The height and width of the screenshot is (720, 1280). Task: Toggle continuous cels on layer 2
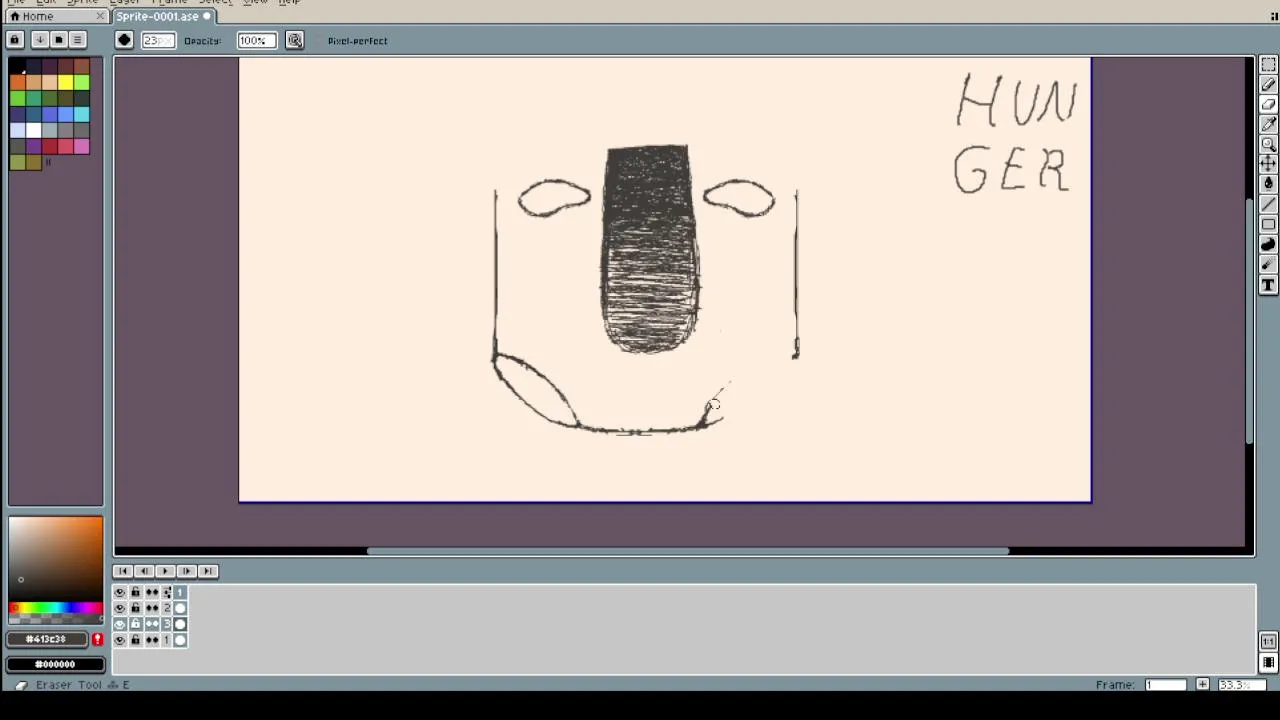pyautogui.click(x=152, y=608)
